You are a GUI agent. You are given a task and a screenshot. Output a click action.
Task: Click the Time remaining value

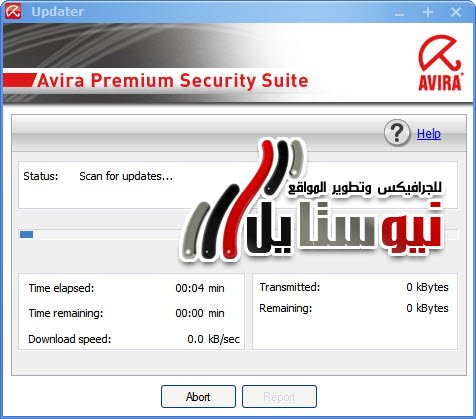200,313
